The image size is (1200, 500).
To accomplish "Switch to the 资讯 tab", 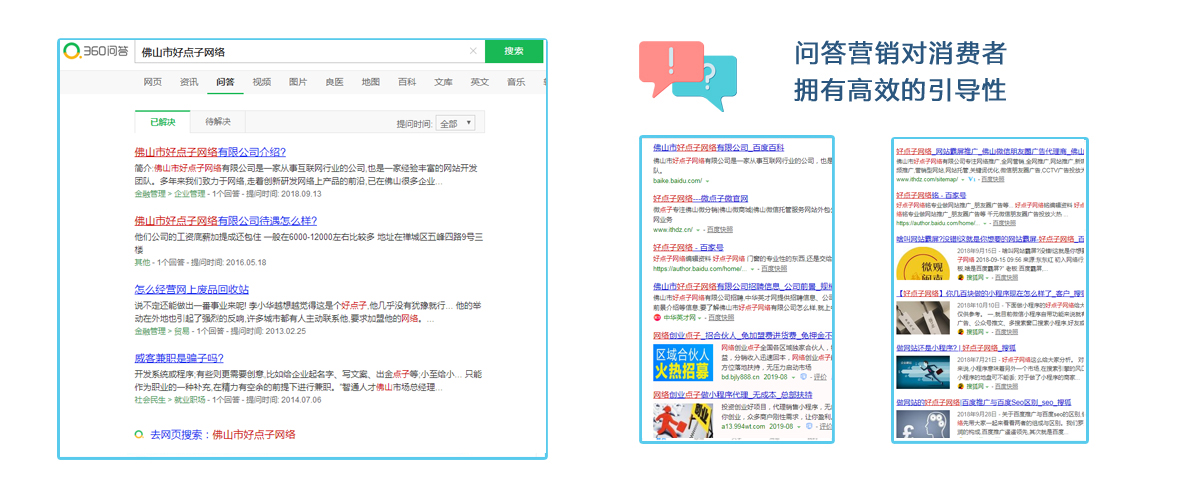I will pos(189,82).
